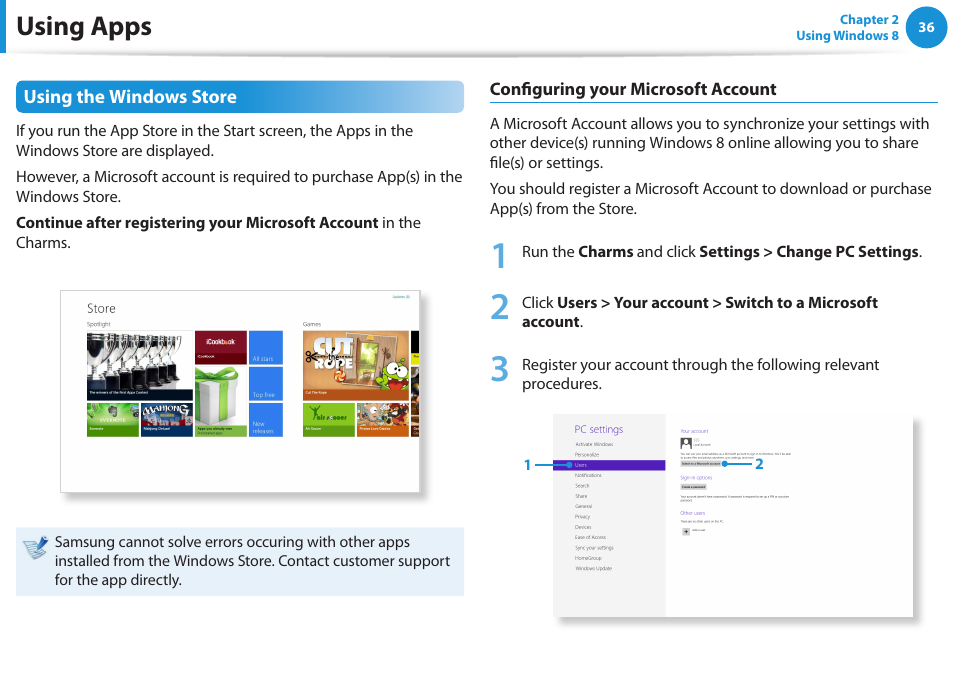The width and height of the screenshot is (954, 677).
Task: Click the local account avatar icon
Action: [686, 443]
